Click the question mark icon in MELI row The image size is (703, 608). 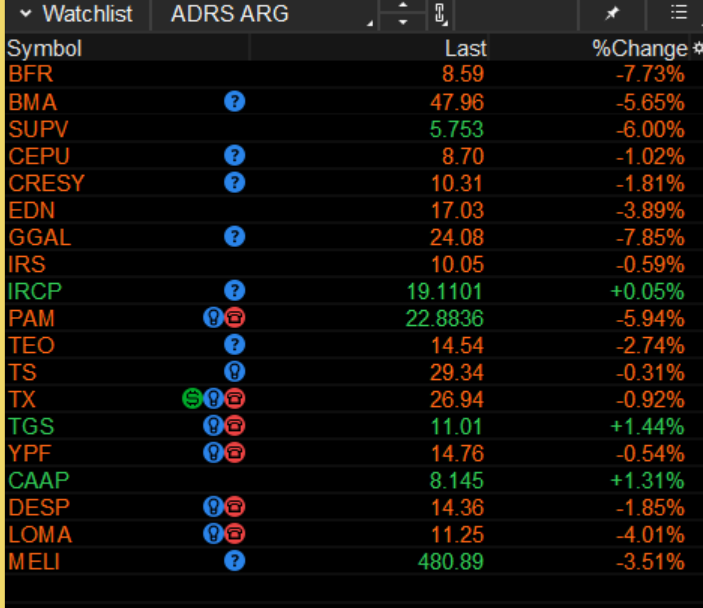234,561
